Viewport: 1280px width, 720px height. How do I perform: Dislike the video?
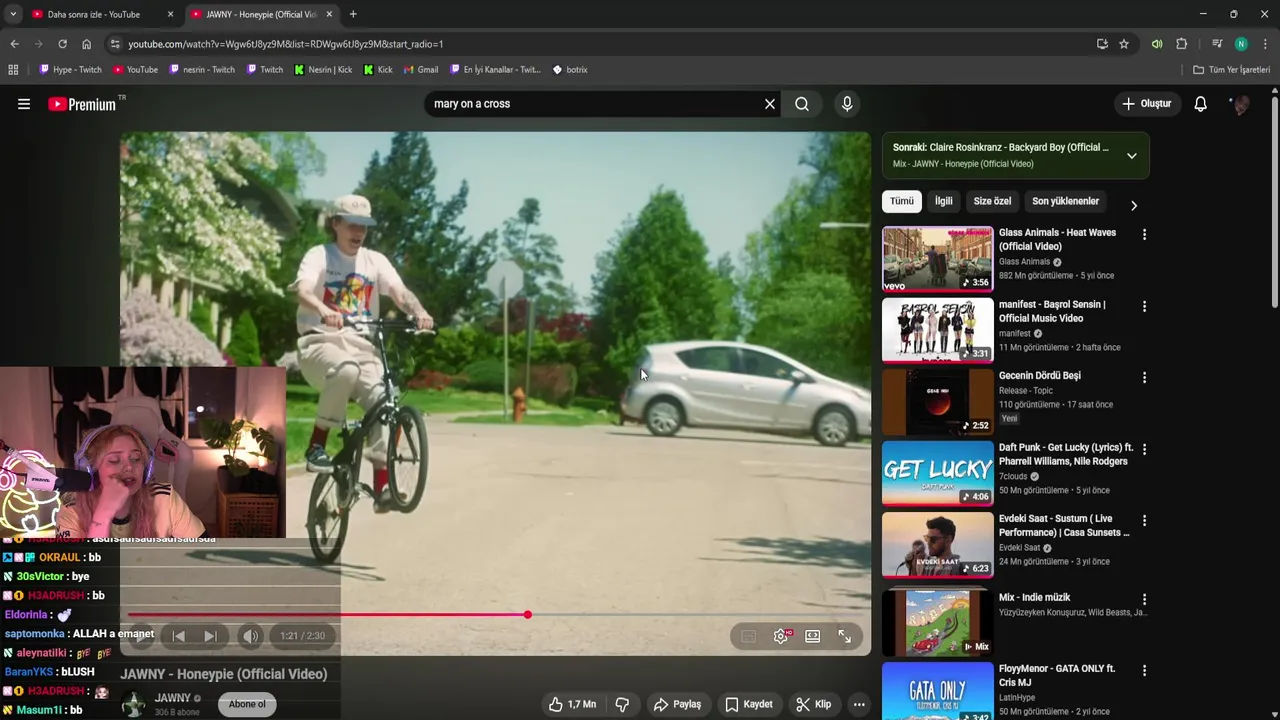pos(622,704)
